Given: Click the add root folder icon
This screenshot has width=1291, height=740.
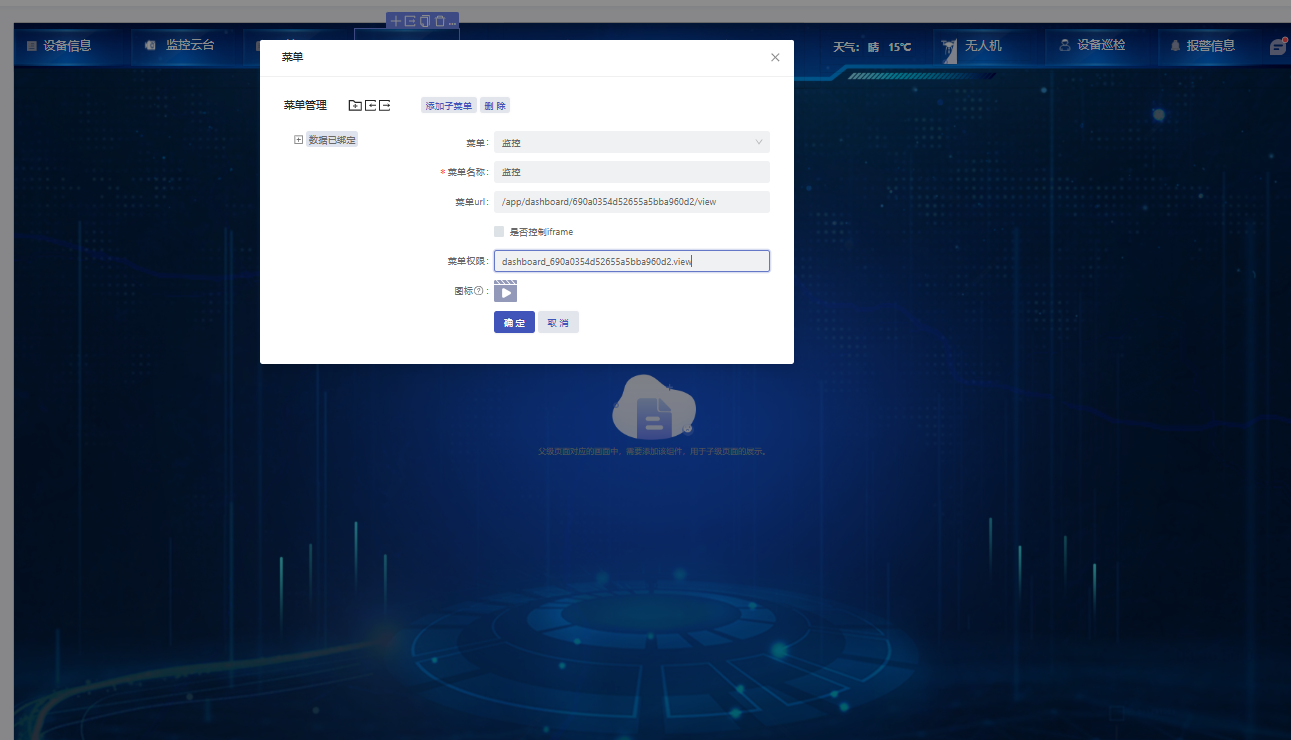Looking at the screenshot, I should pos(355,105).
